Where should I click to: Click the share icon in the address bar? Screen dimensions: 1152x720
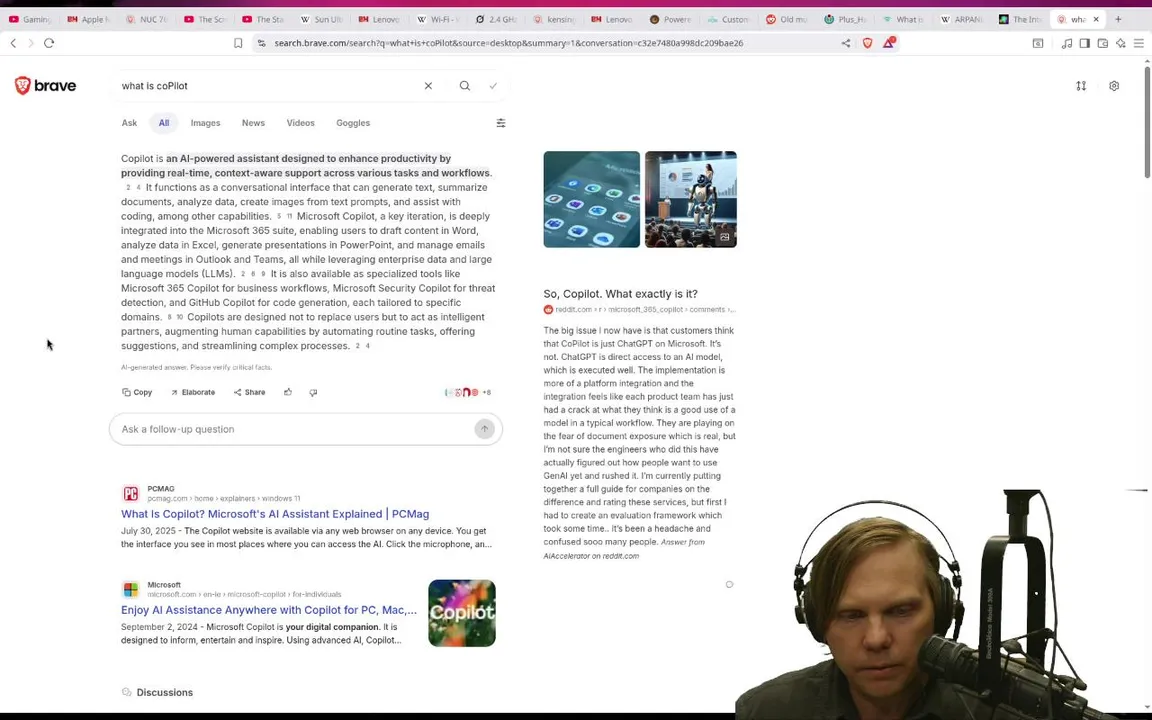coord(846,43)
